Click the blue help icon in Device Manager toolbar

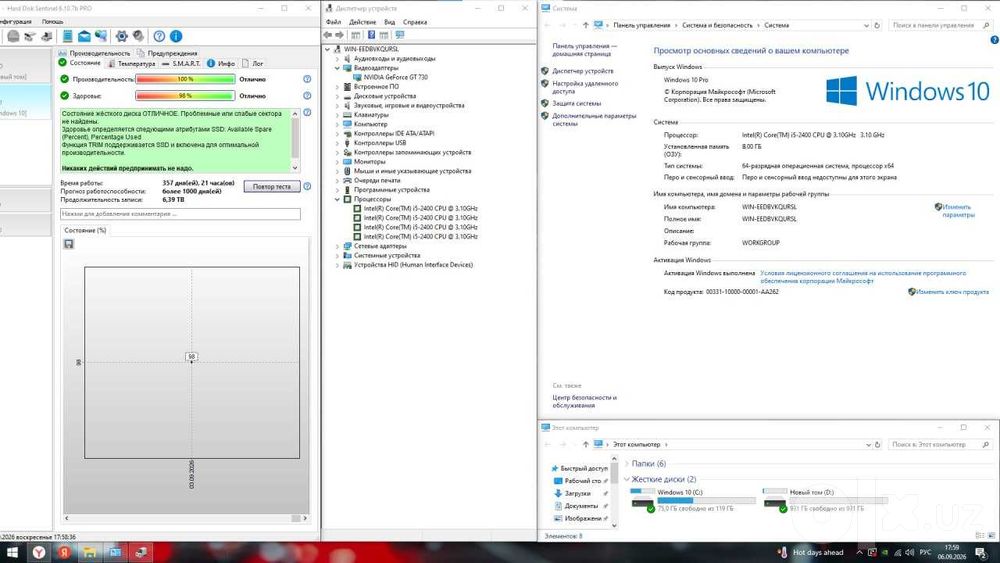pos(371,34)
